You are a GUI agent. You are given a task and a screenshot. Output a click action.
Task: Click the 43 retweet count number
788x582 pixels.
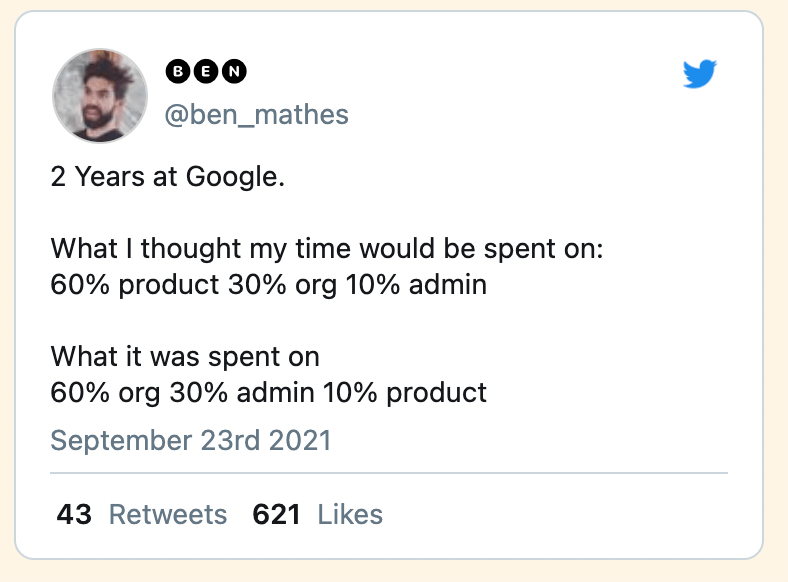pyautogui.click(x=74, y=514)
